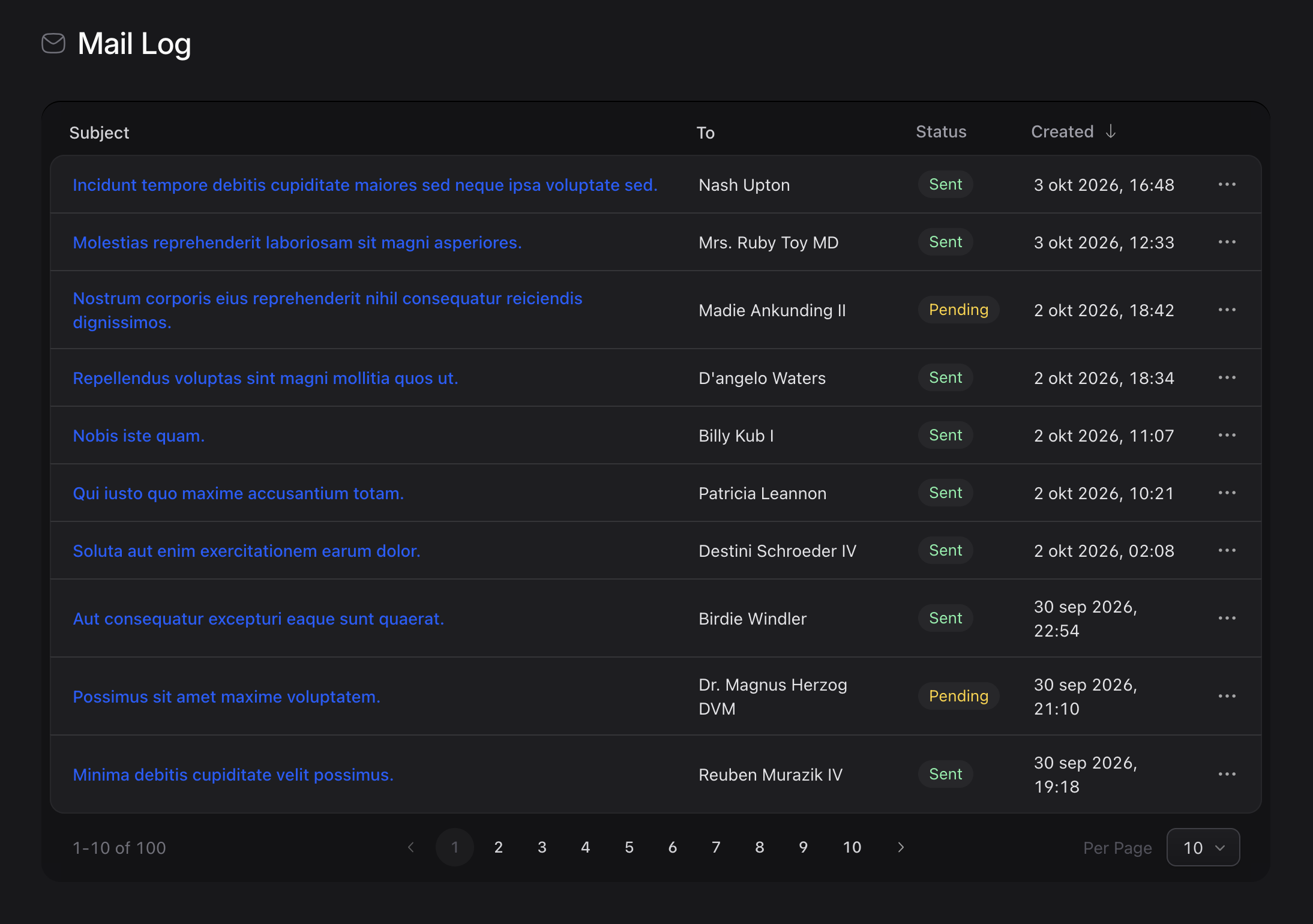
Task: Go to next page with right chevron
Action: click(901, 847)
